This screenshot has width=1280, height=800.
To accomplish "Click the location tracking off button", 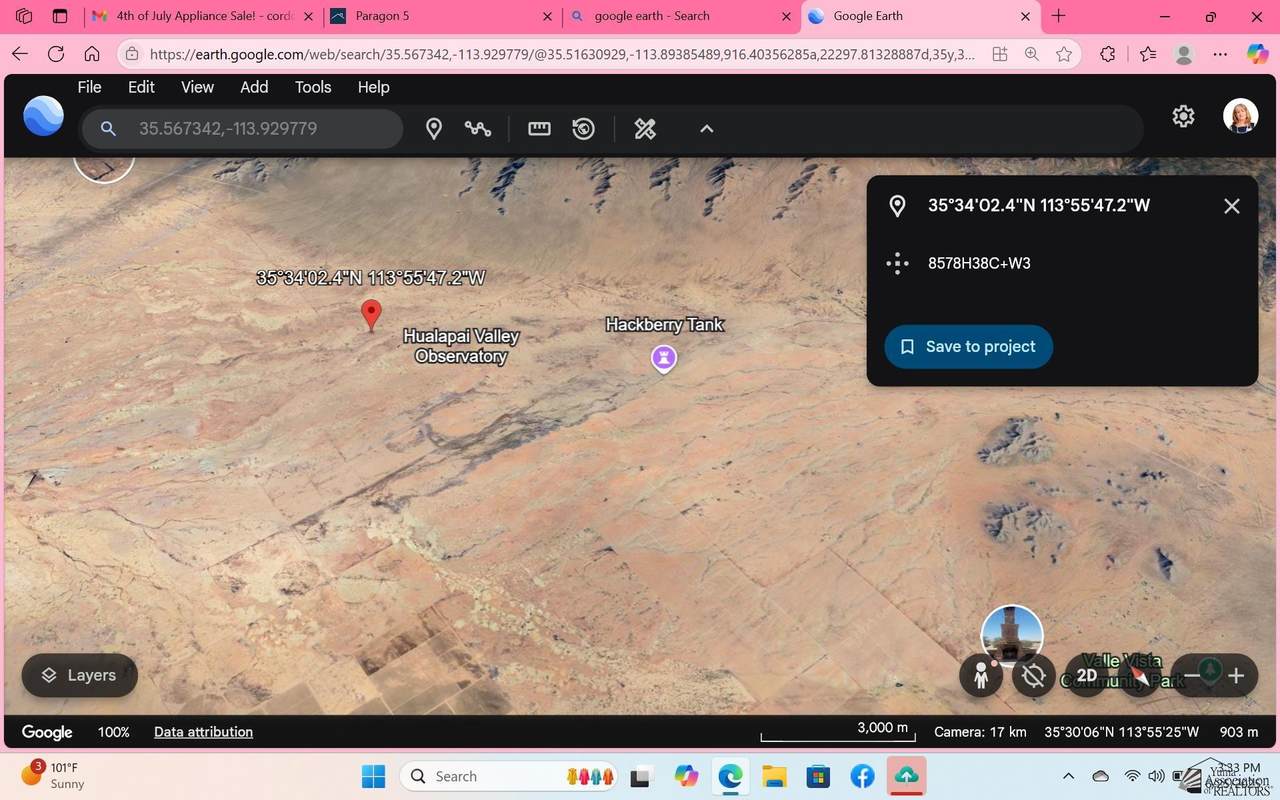I will 1034,676.
